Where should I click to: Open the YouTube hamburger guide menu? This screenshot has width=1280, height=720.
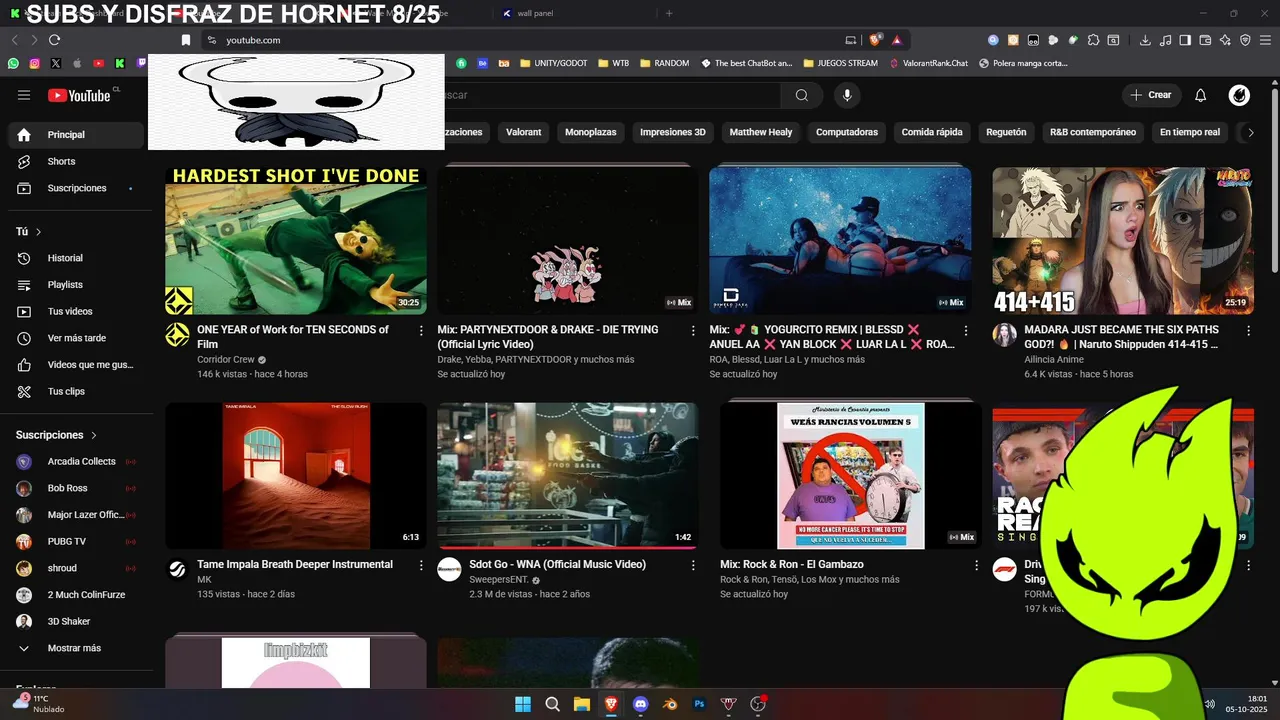pyautogui.click(x=24, y=95)
